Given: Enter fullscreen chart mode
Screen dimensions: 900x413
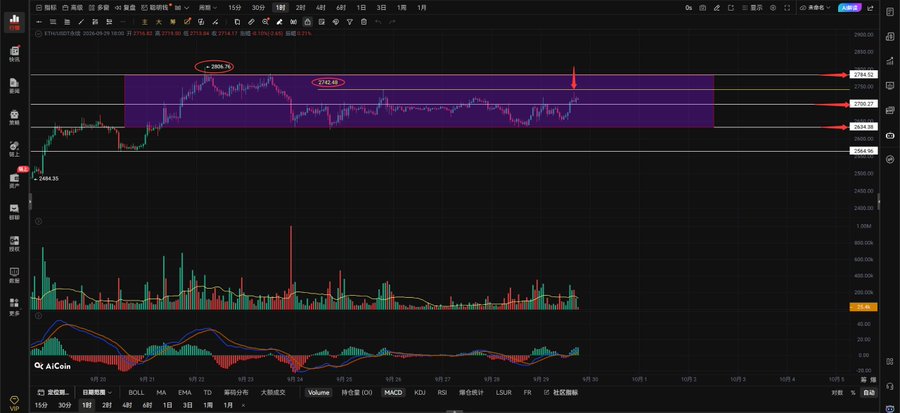Looking at the screenshot, I should click(787, 8).
